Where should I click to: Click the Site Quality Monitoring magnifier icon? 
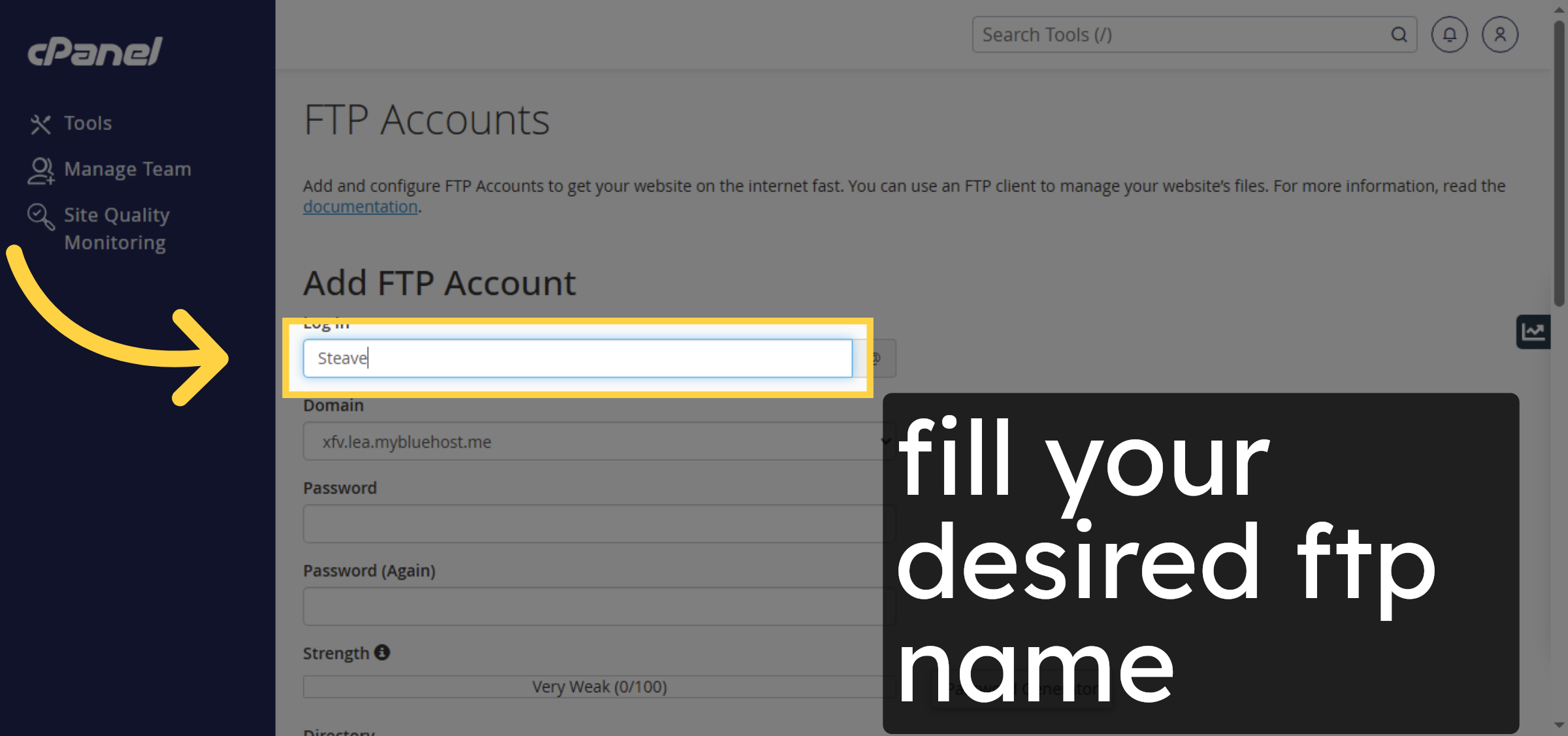point(41,216)
